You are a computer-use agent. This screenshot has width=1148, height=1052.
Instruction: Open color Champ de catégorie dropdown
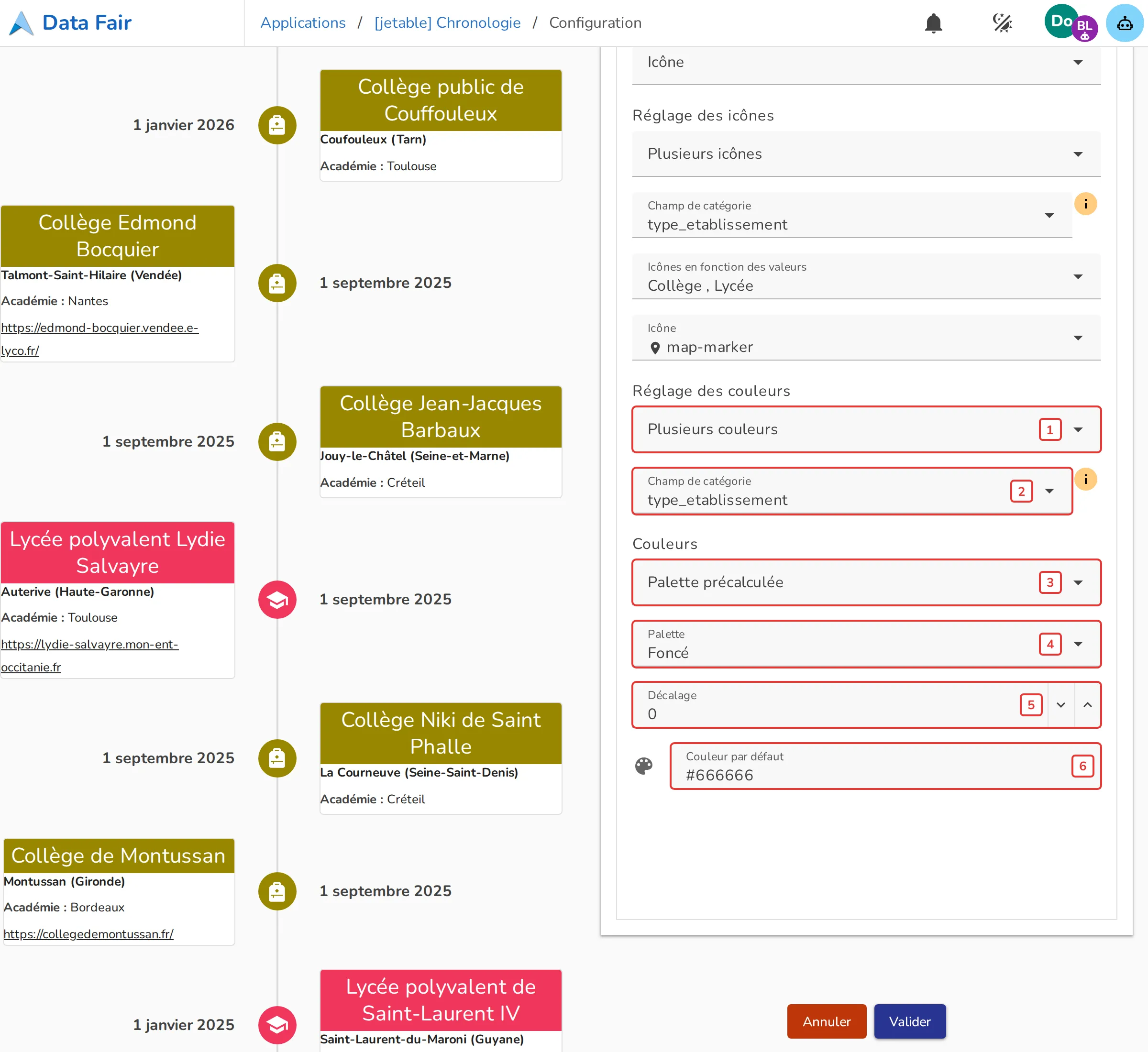(x=852, y=491)
